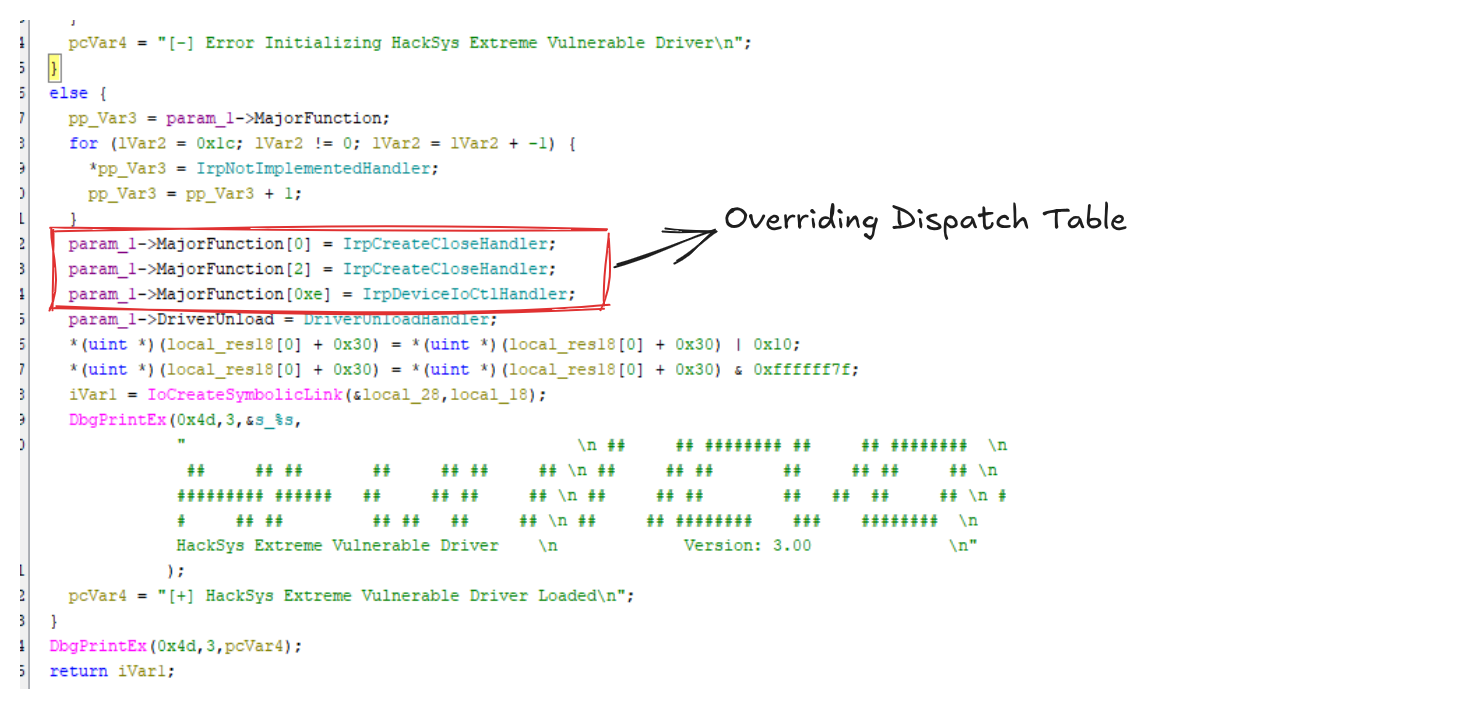Click the yellow-highlighted closing brace

(x=55, y=68)
